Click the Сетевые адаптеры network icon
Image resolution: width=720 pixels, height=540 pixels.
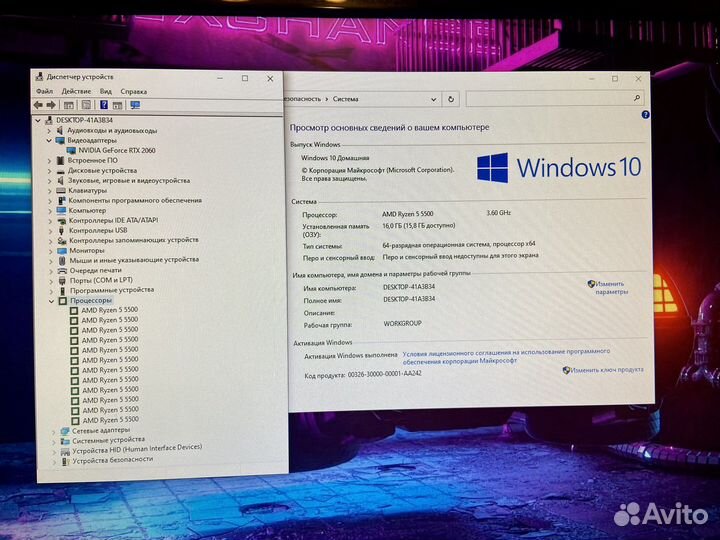click(x=65, y=431)
